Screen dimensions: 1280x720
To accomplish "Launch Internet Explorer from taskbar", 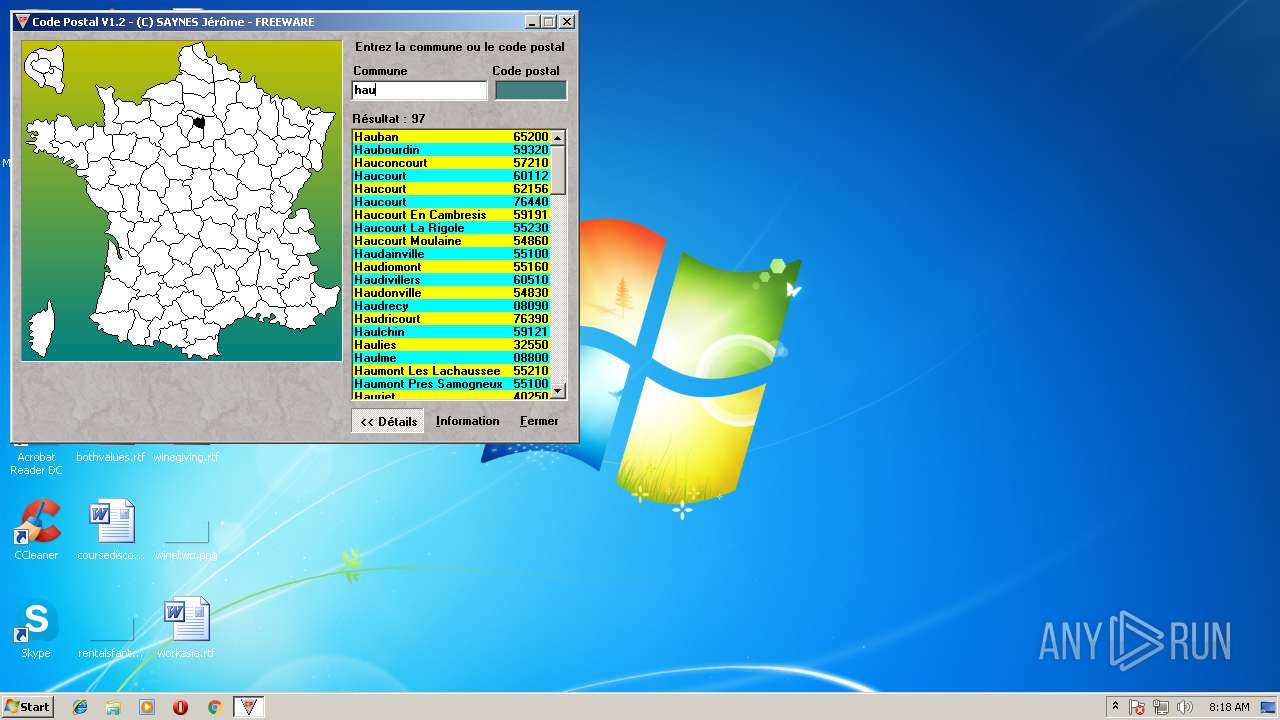I will 80,707.
